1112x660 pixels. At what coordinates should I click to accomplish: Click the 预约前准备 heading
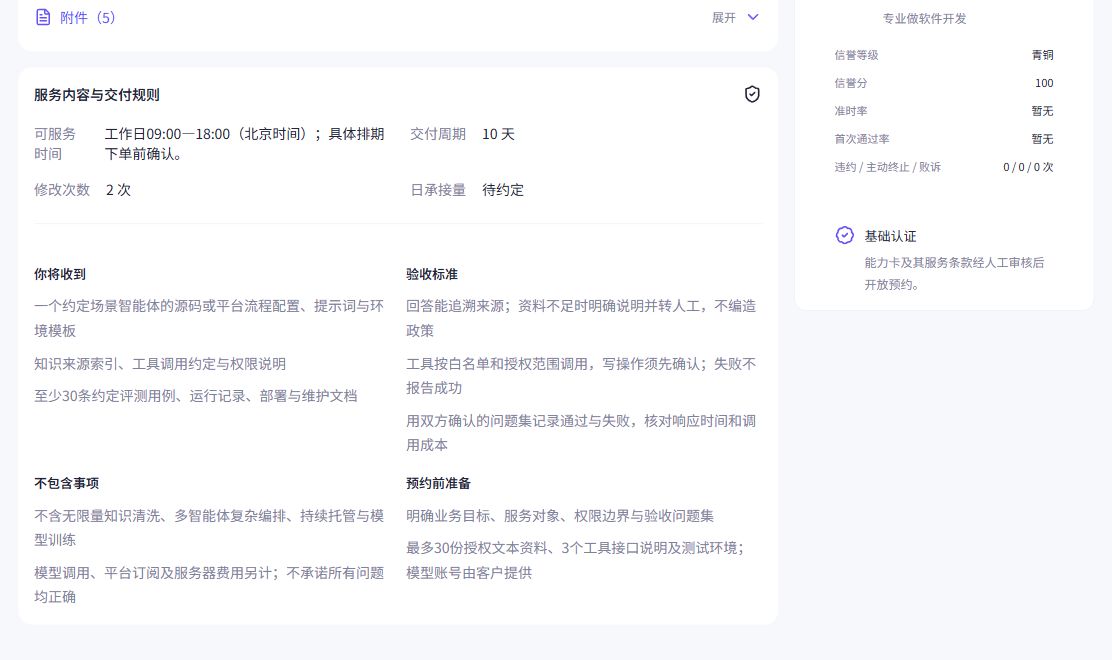point(438,483)
